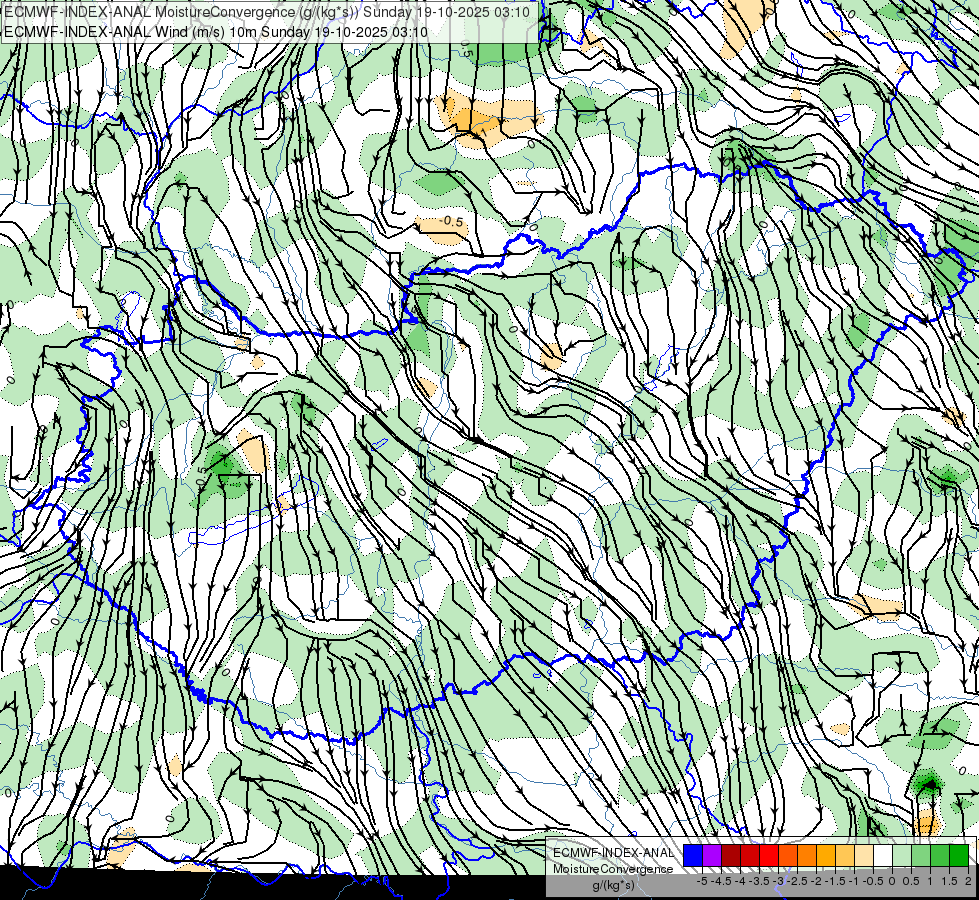Click the darkest red legend swatch above -4.5
The height and width of the screenshot is (900, 979).
coord(731,856)
